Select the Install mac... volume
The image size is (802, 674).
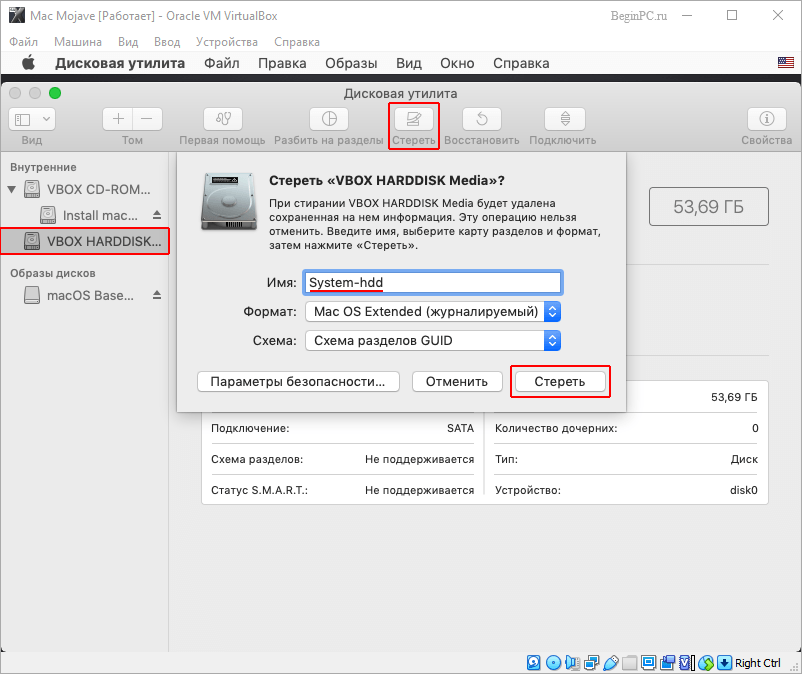click(89, 215)
